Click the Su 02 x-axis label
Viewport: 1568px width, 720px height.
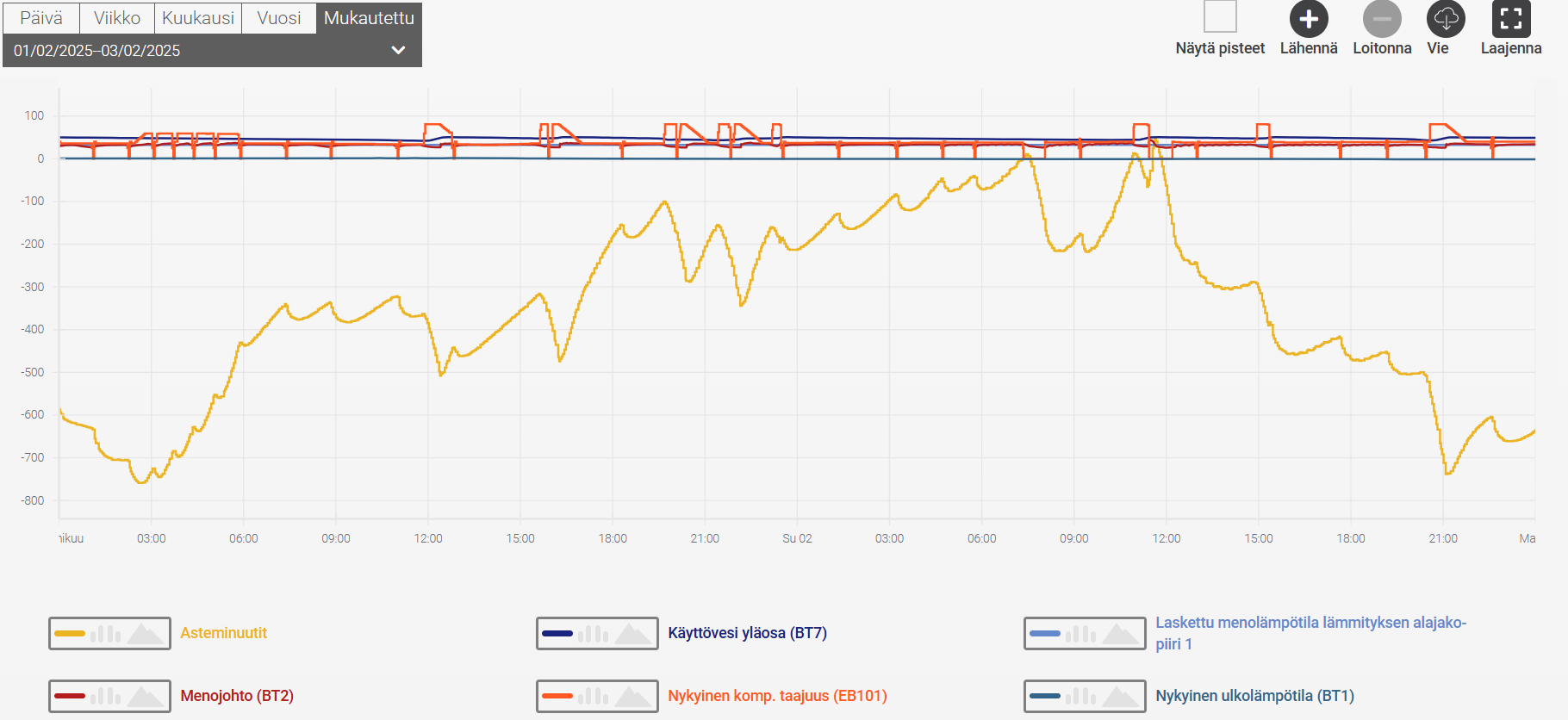(797, 538)
